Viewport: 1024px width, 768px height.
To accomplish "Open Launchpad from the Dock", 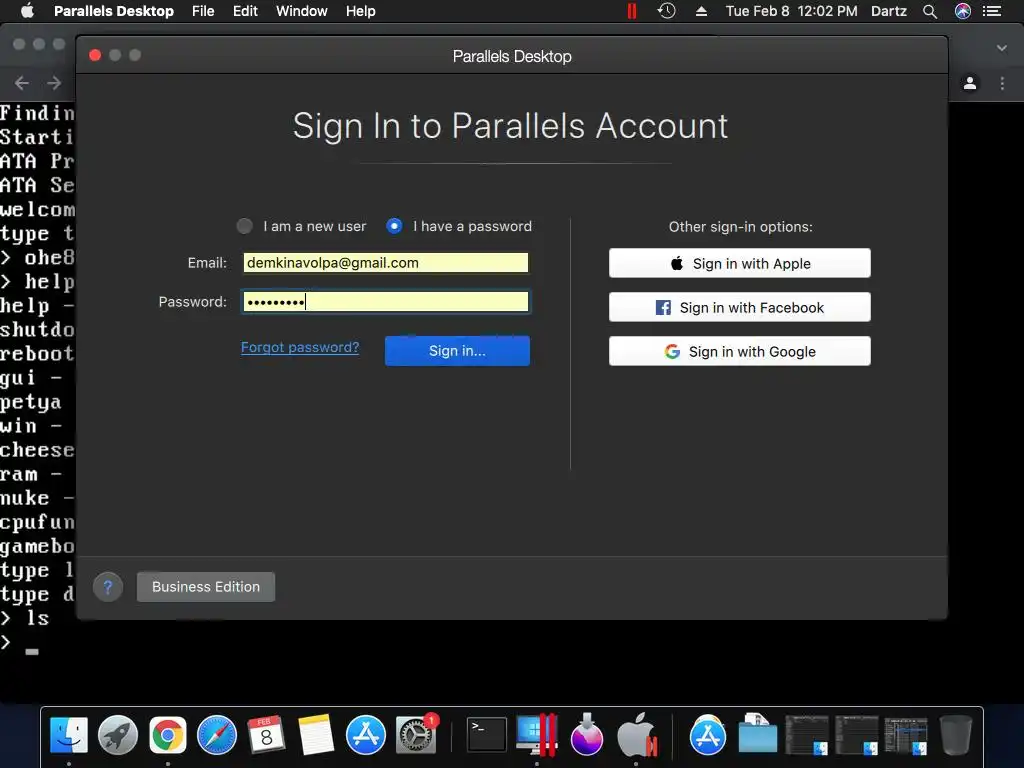I will coord(118,735).
